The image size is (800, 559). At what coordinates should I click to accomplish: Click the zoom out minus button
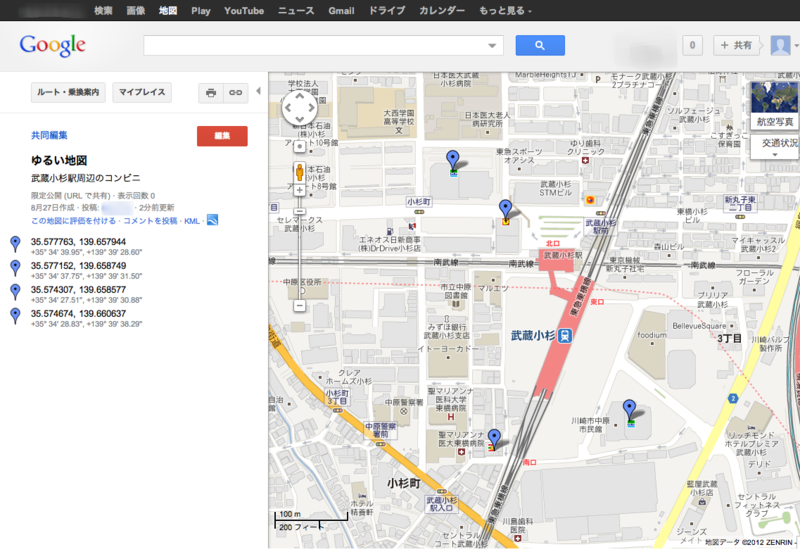299,306
